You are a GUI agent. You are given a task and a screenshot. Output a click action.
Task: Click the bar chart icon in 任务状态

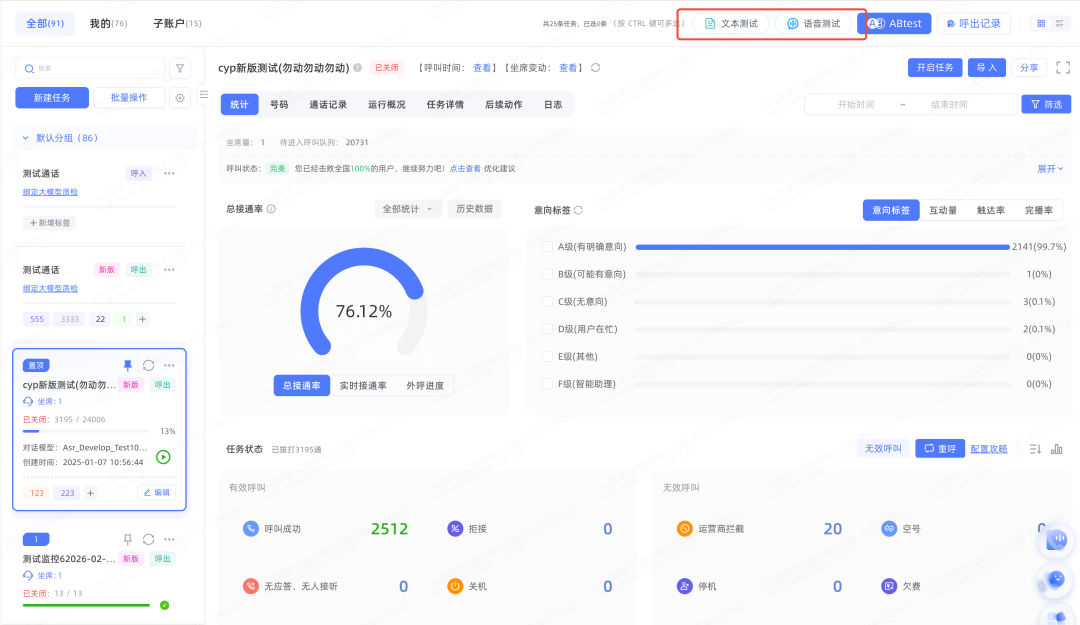[1057, 449]
